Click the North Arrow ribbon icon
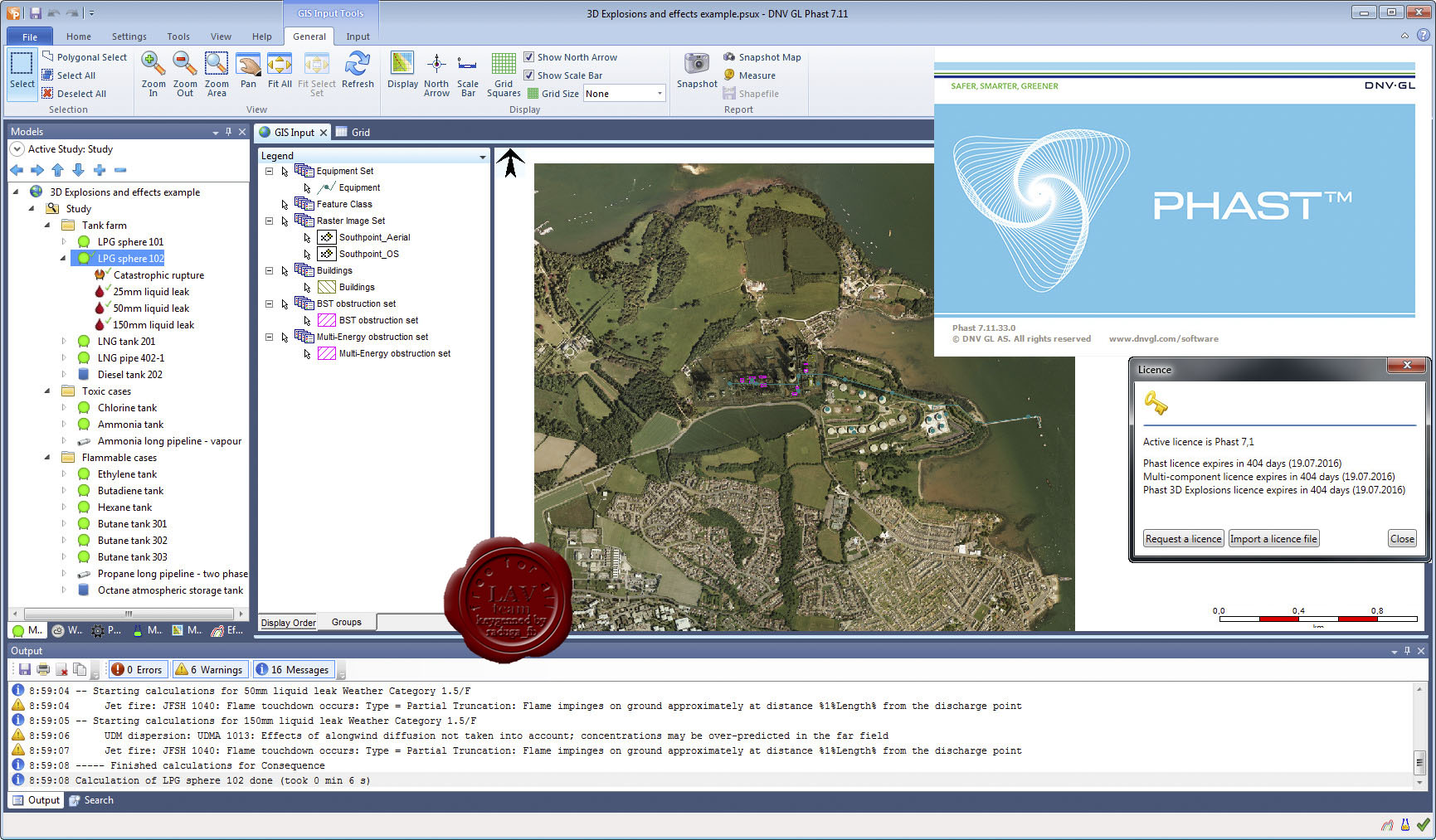The image size is (1436, 840). pyautogui.click(x=436, y=74)
